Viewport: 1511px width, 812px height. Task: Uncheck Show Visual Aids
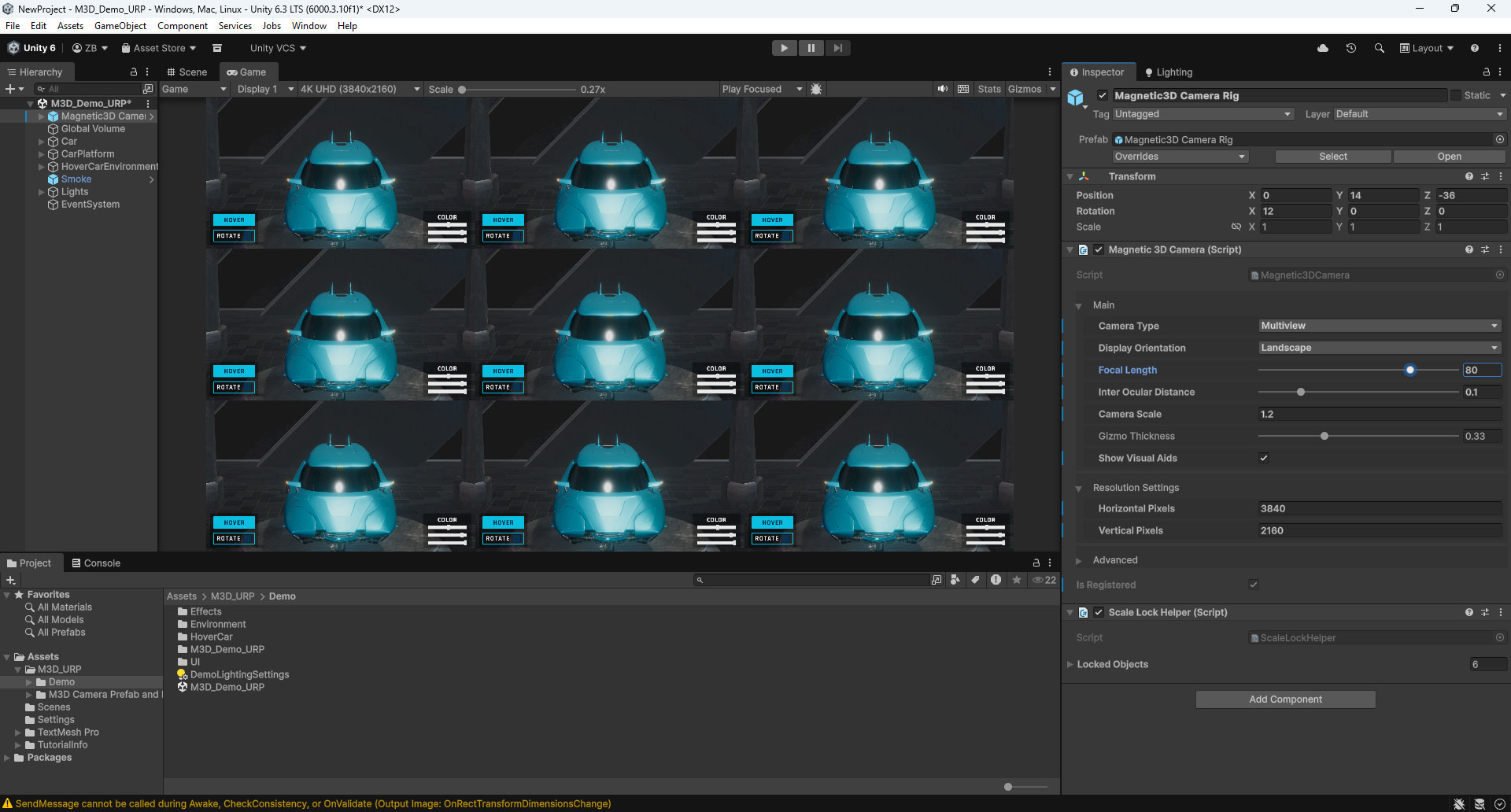(x=1264, y=457)
